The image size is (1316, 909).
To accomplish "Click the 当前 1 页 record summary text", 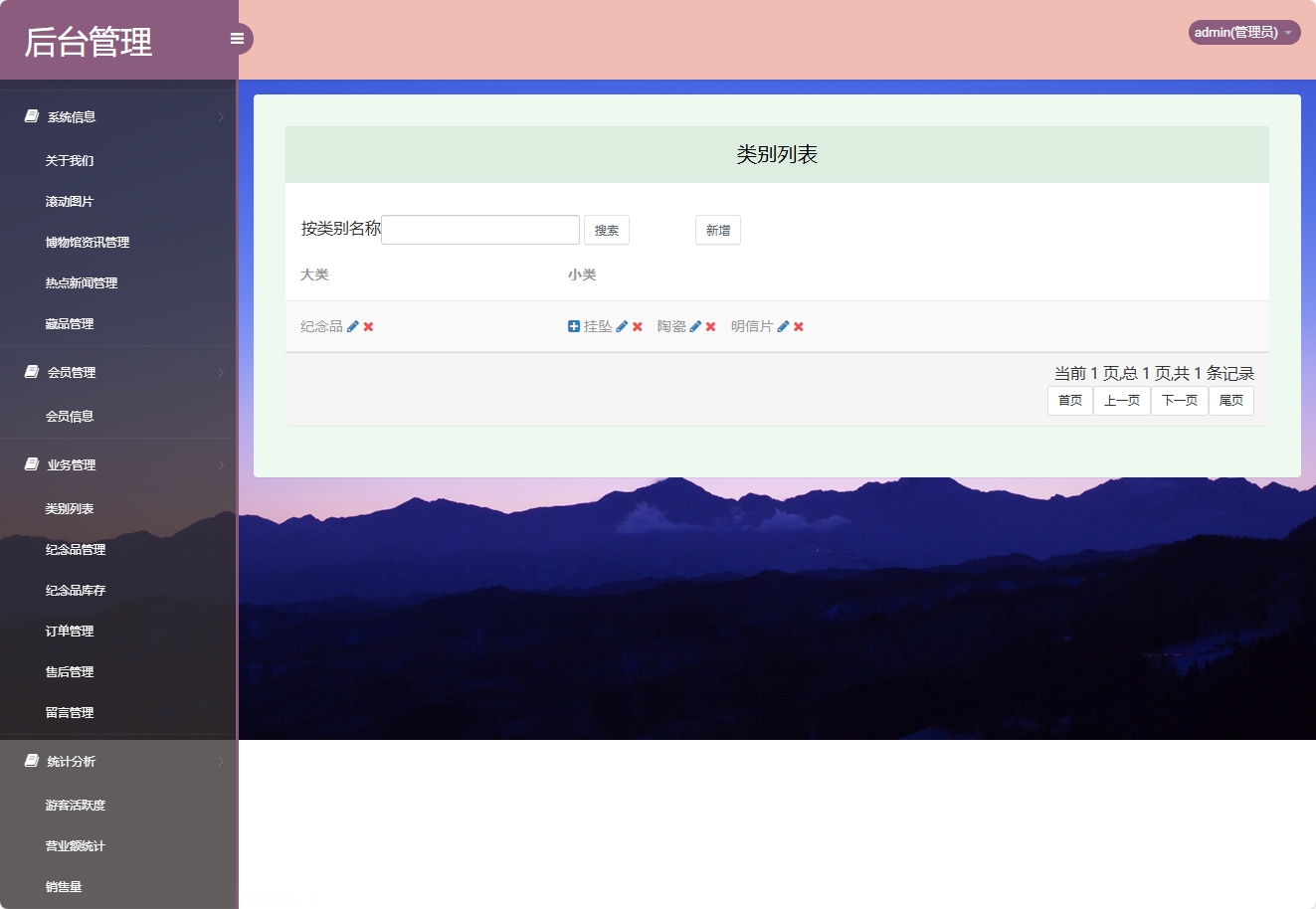I will (1154, 373).
